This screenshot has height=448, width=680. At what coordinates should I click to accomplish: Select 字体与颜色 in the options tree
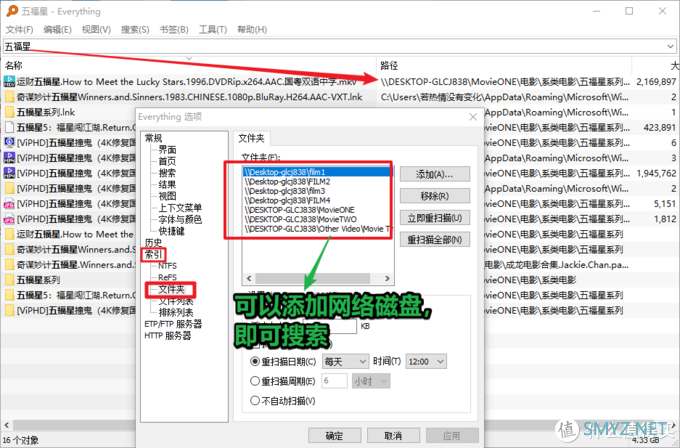pos(180,219)
